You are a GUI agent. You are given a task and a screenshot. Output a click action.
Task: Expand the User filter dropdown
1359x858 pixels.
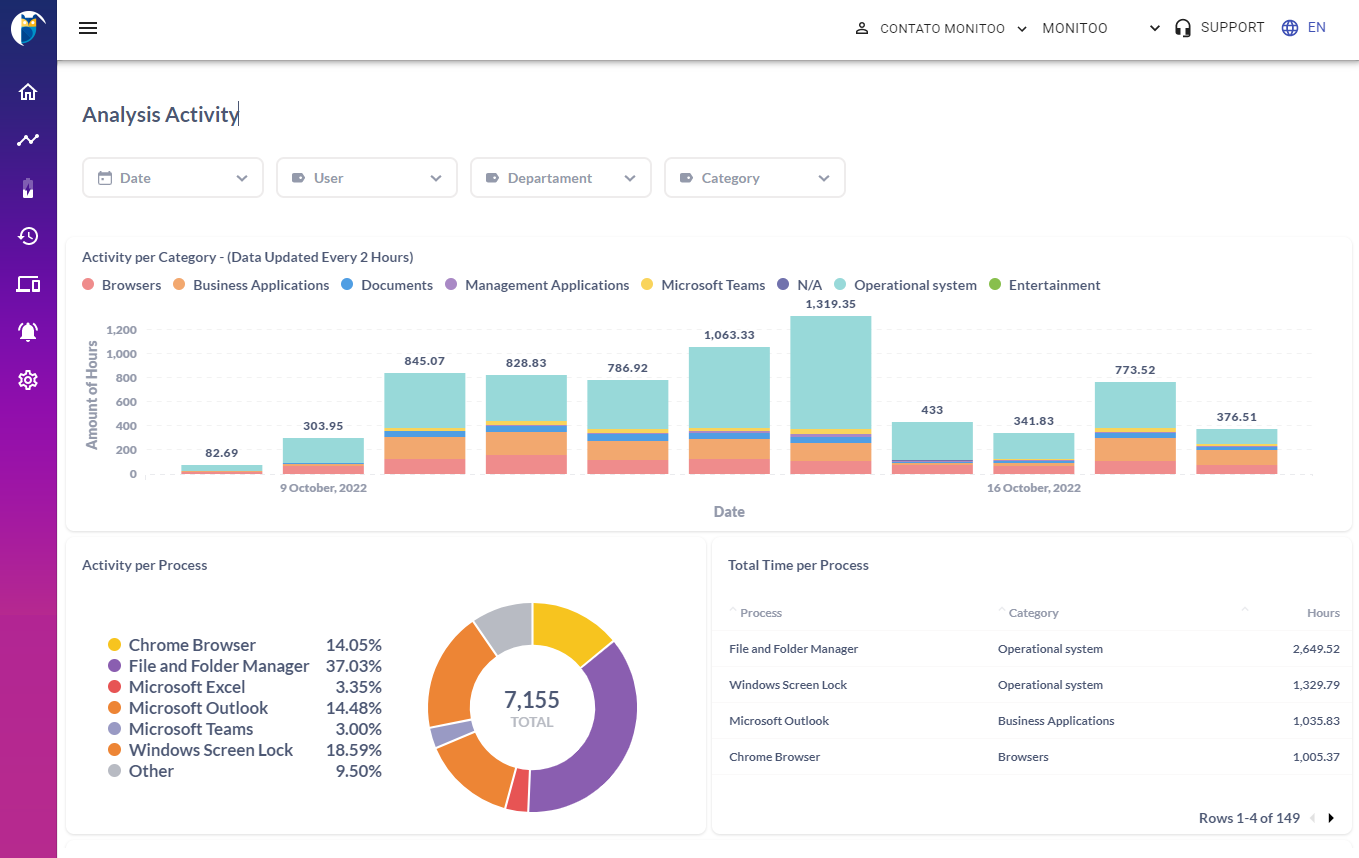[366, 177]
